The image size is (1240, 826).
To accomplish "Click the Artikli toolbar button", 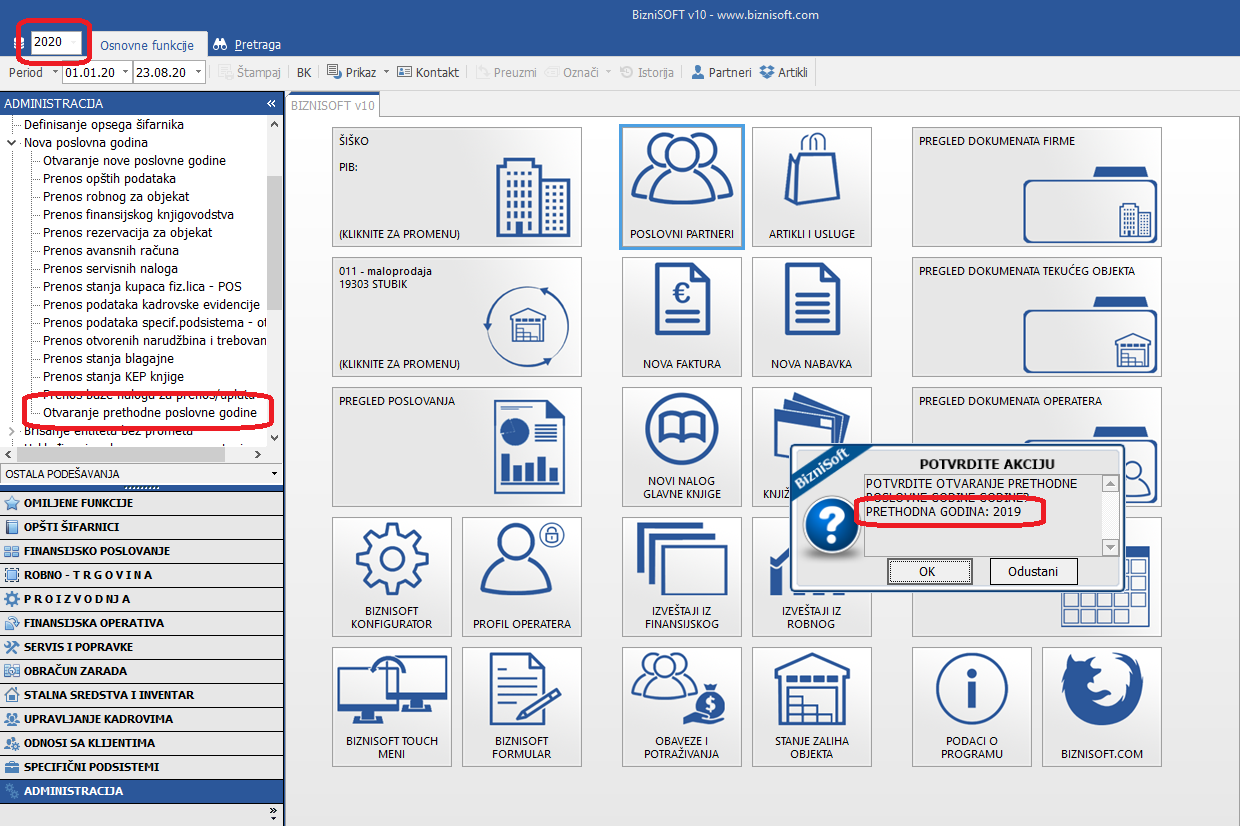I will (784, 72).
